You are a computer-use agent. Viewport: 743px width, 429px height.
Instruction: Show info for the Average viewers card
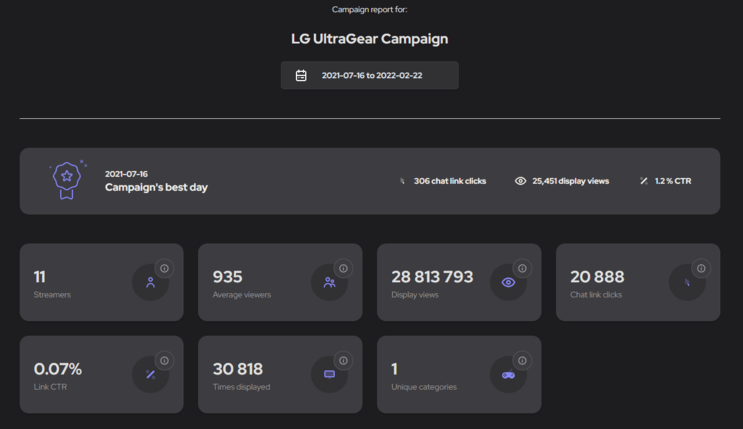343,268
